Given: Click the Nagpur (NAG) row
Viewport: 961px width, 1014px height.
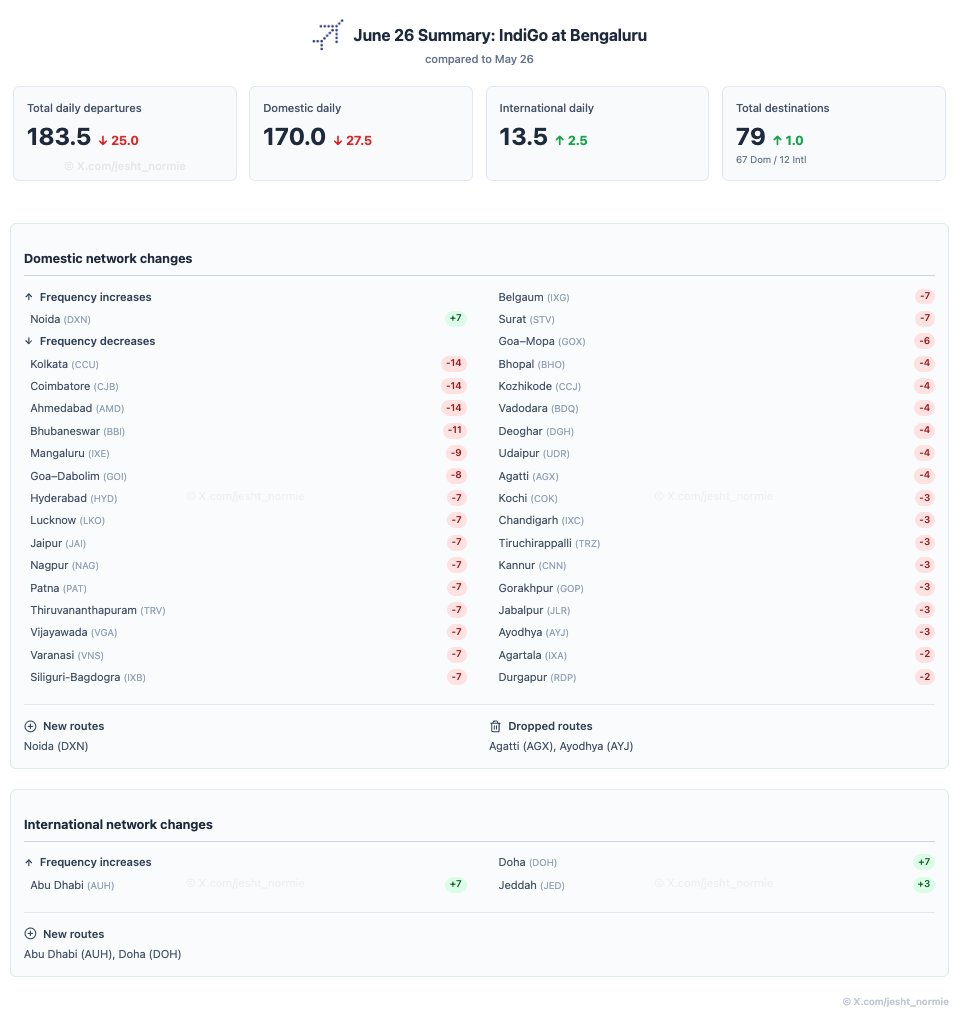Looking at the screenshot, I should tap(248, 565).
